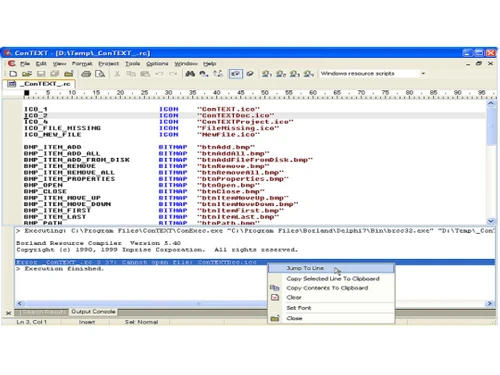Click console scrollbar left arrow
Image resolution: width=500 pixels, height=375 pixels.
20,303
